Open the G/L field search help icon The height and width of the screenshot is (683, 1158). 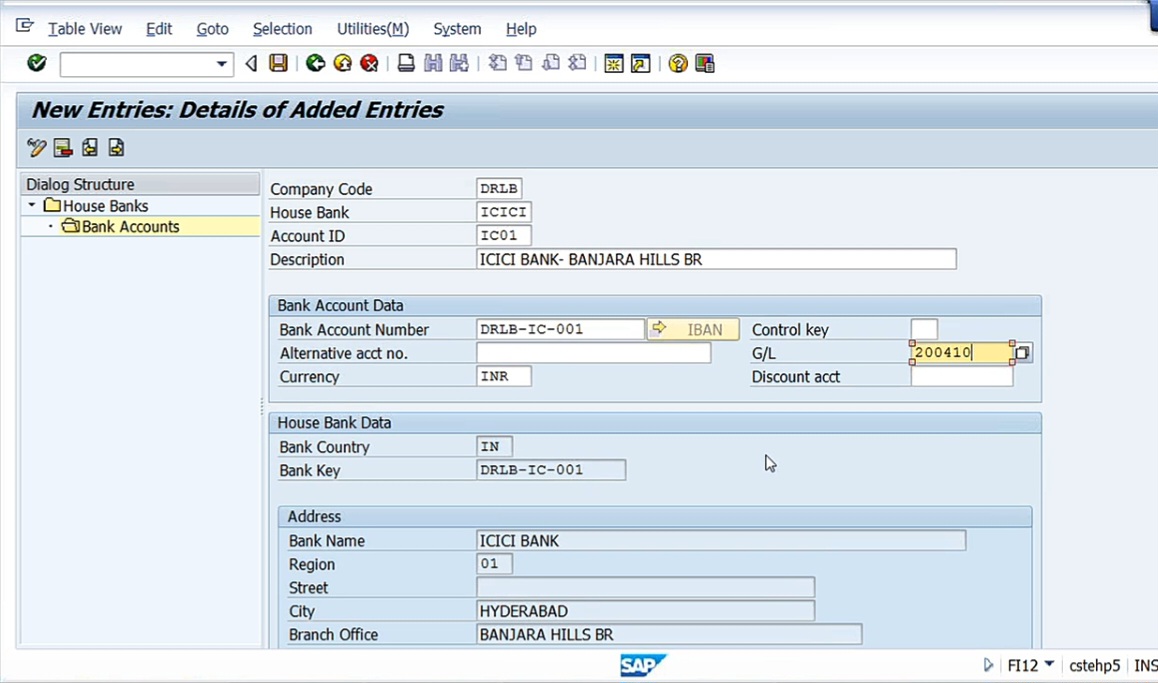tap(1023, 353)
